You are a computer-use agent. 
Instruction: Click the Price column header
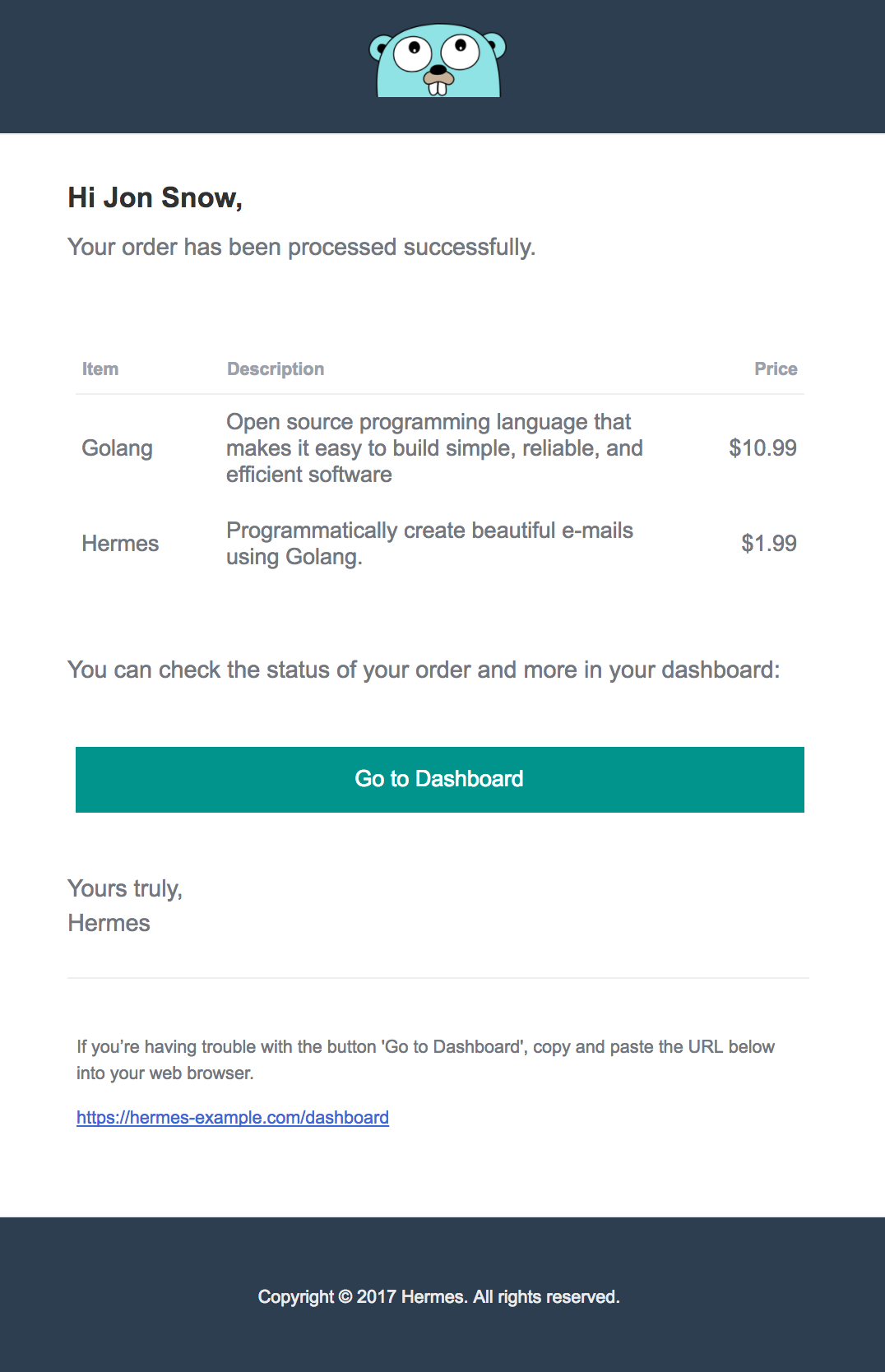pyautogui.click(x=776, y=369)
